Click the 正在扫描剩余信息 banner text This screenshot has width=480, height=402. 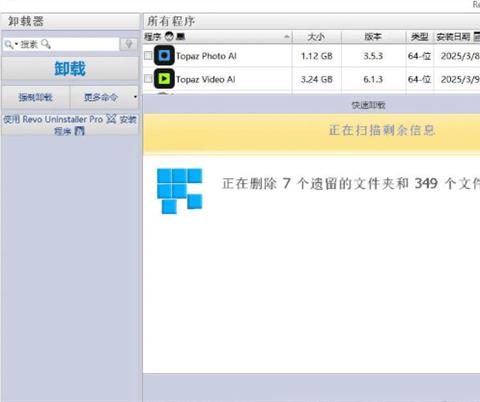point(382,130)
